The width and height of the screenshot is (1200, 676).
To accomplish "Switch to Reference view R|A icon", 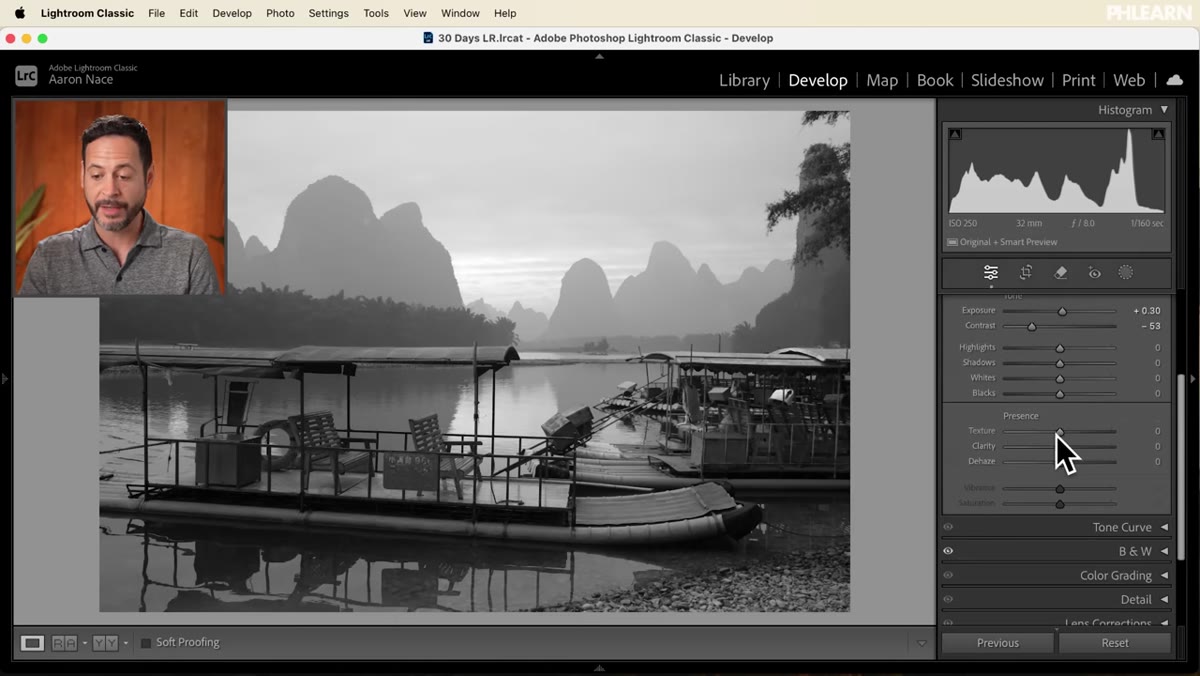I will 64,643.
